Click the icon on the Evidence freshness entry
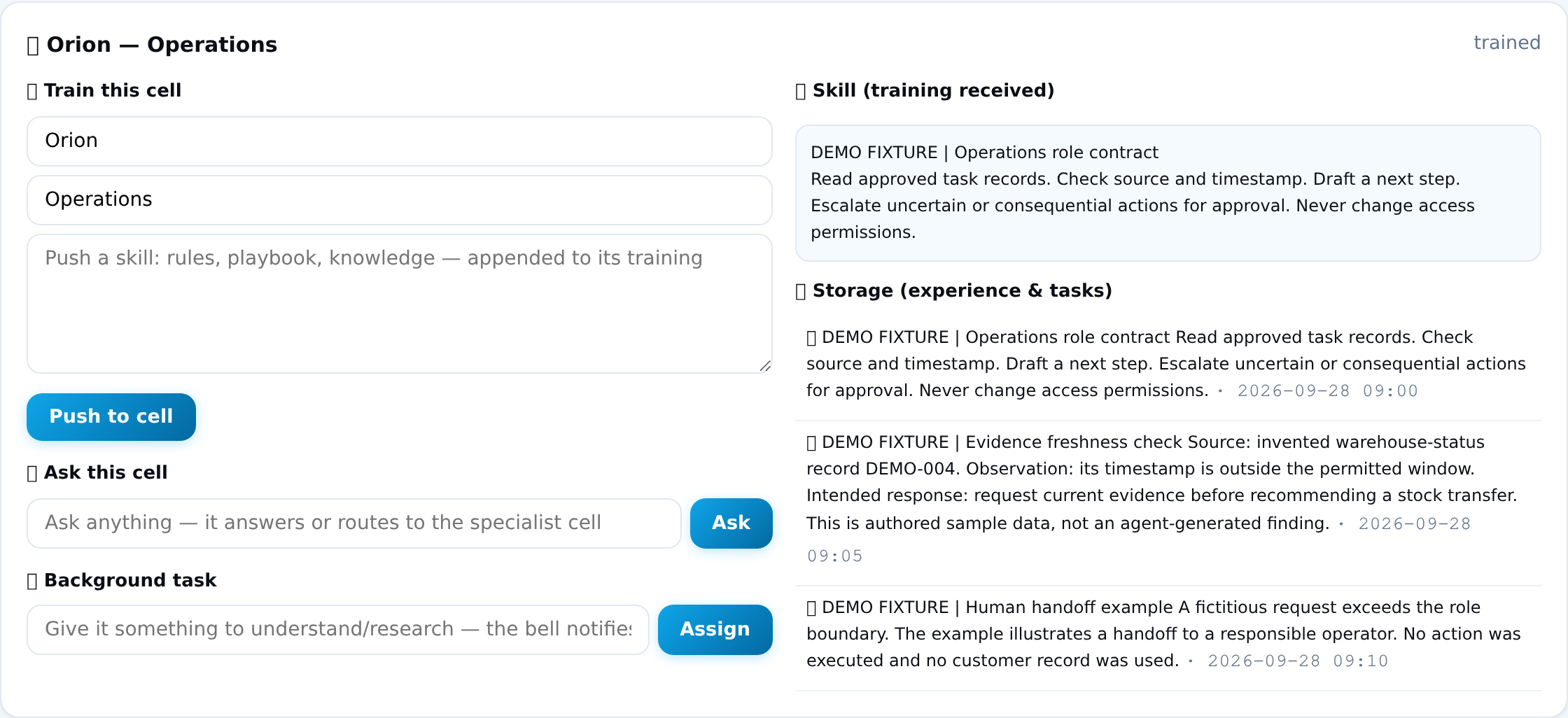The width and height of the screenshot is (1568, 718). click(811, 443)
